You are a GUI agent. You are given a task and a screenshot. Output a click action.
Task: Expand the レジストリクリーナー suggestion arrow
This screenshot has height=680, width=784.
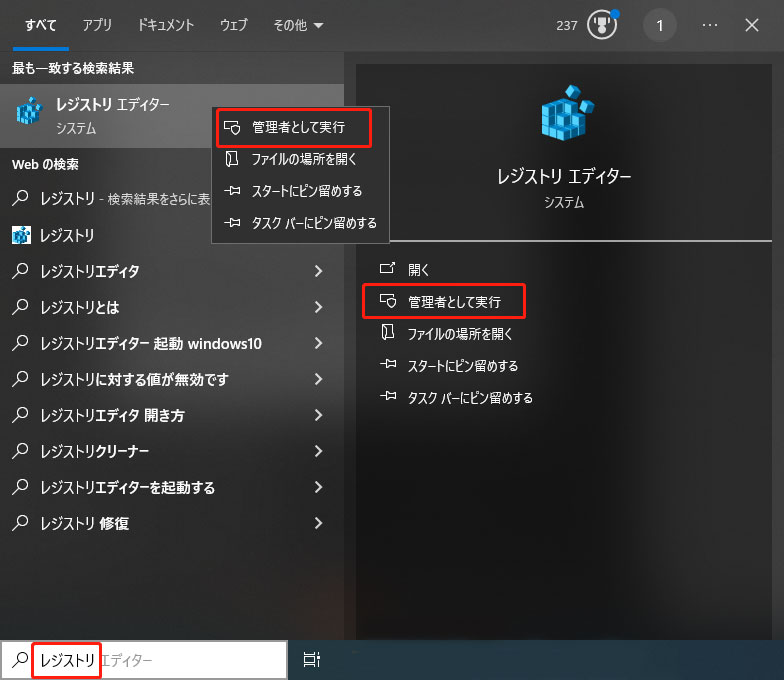[318, 451]
